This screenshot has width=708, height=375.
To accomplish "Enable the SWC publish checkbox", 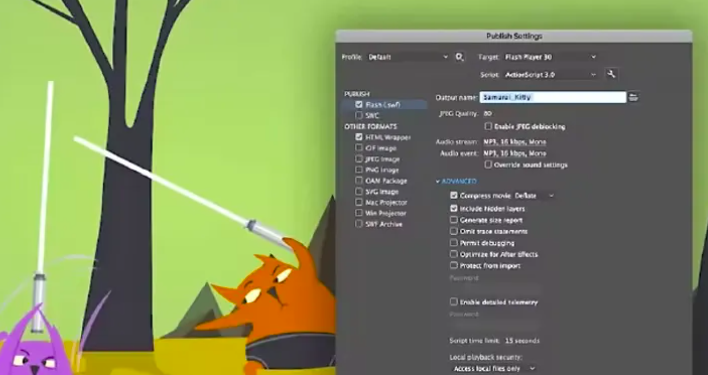I will click(x=359, y=115).
